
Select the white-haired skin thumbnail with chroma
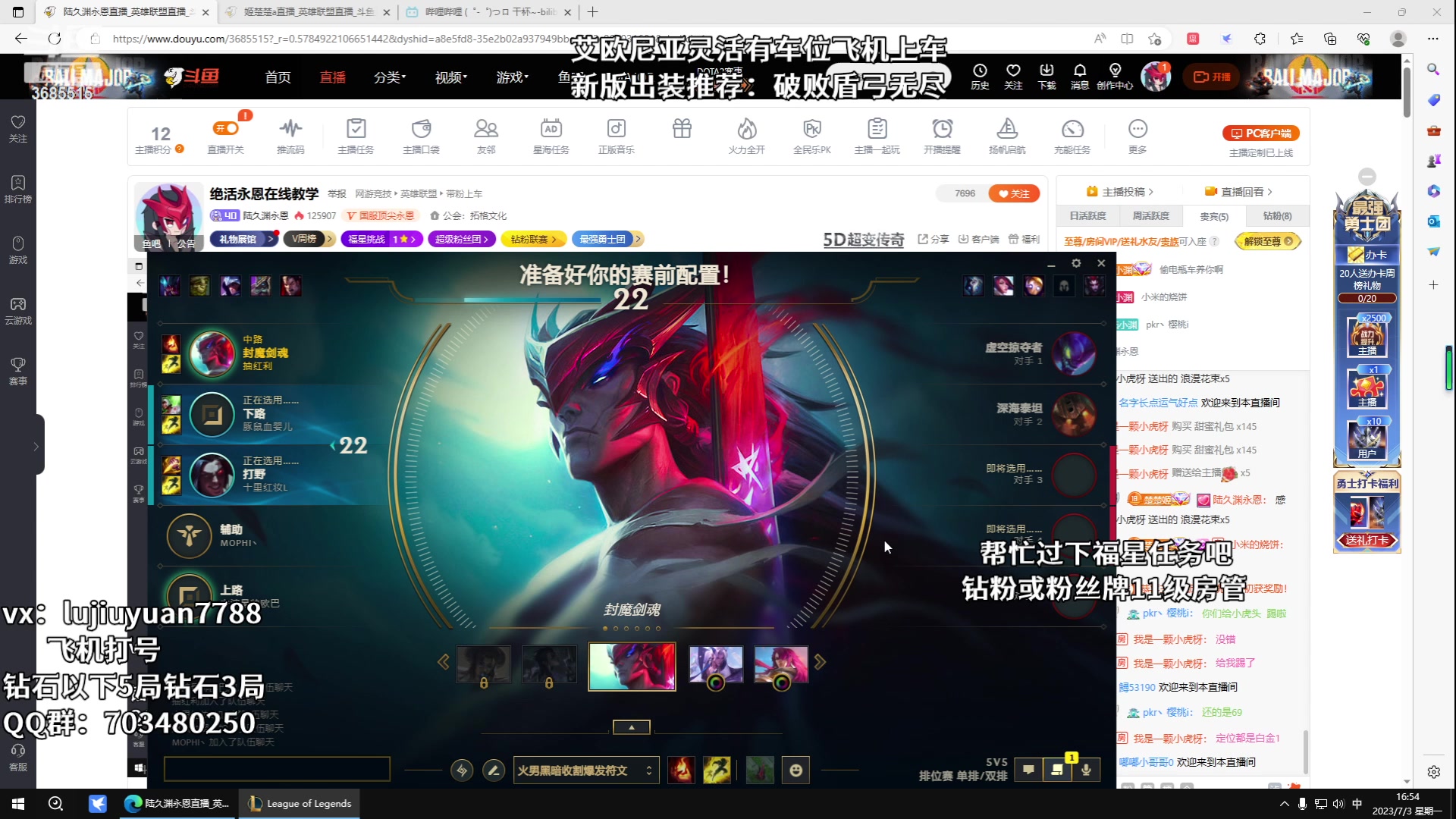pos(715,665)
